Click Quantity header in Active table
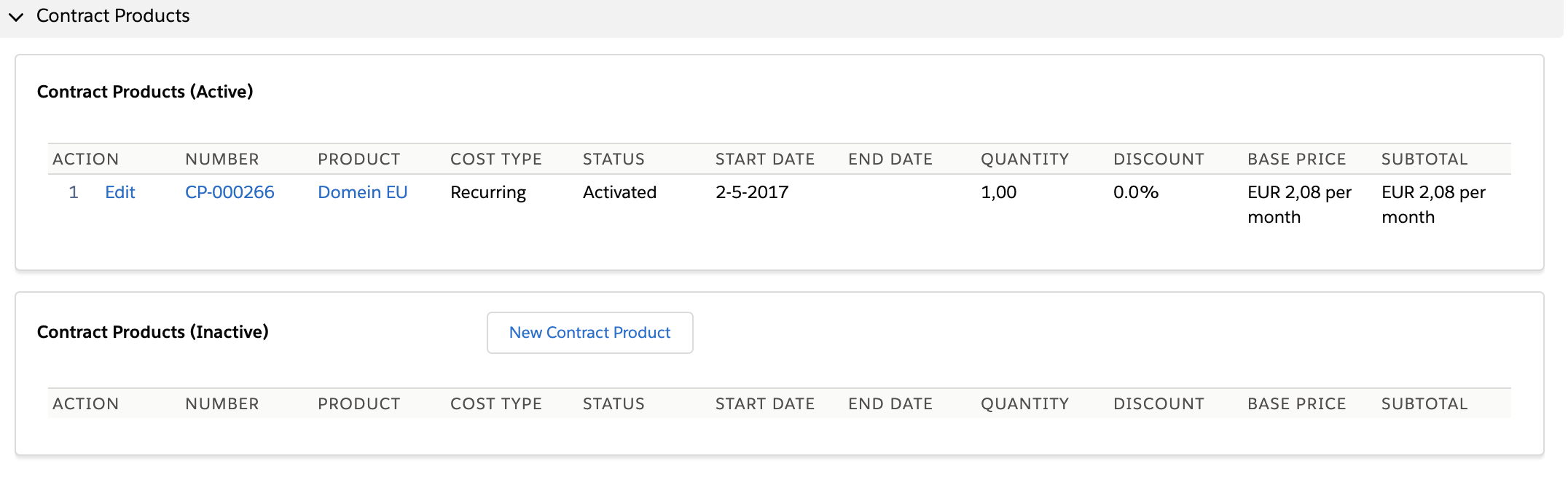1568x501 pixels. coord(1024,159)
